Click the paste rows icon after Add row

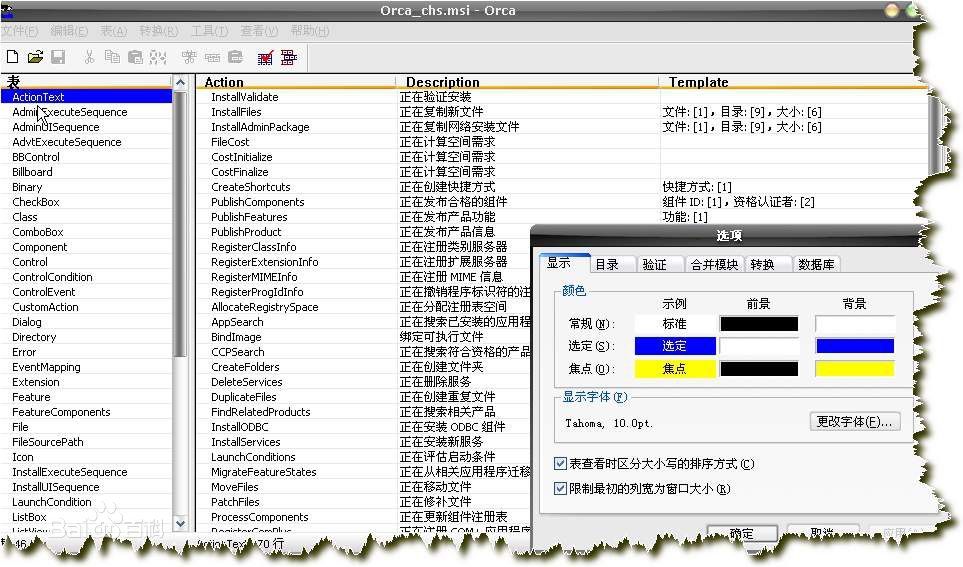pyautogui.click(x=235, y=57)
